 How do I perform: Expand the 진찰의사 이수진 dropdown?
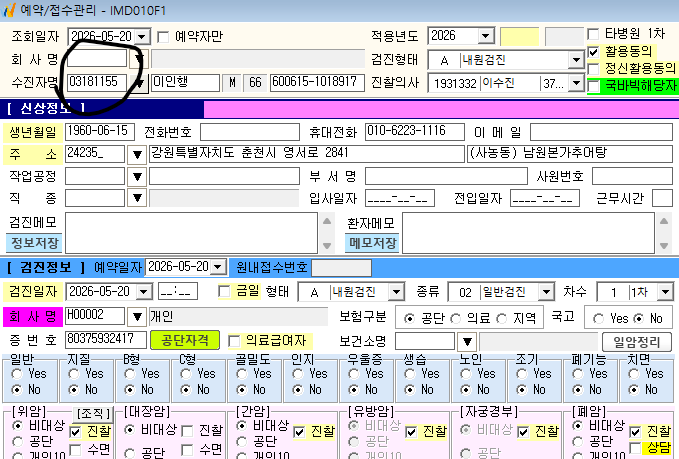pyautogui.click(x=576, y=83)
